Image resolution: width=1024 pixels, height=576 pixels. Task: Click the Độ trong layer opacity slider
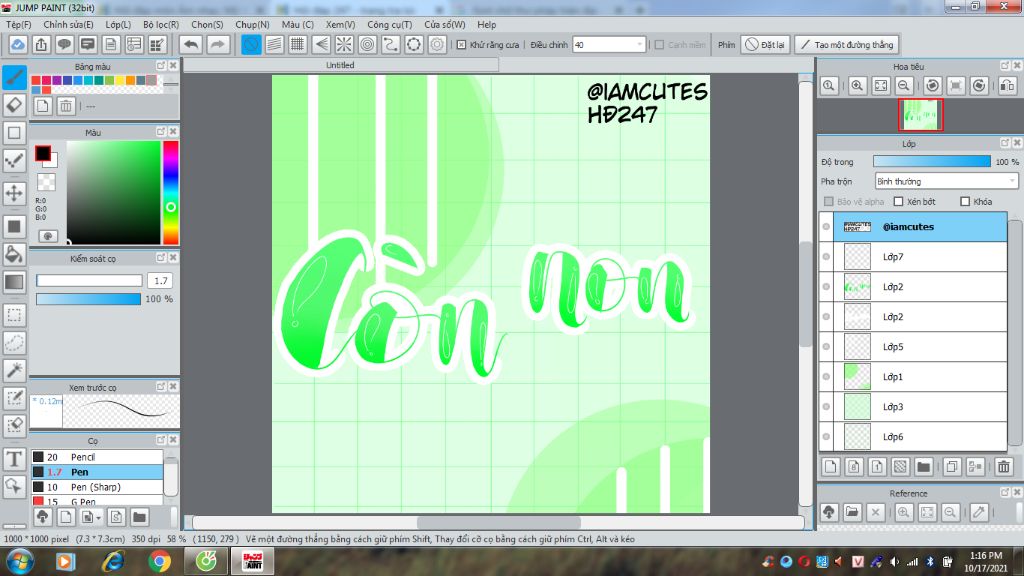[x=932, y=161]
